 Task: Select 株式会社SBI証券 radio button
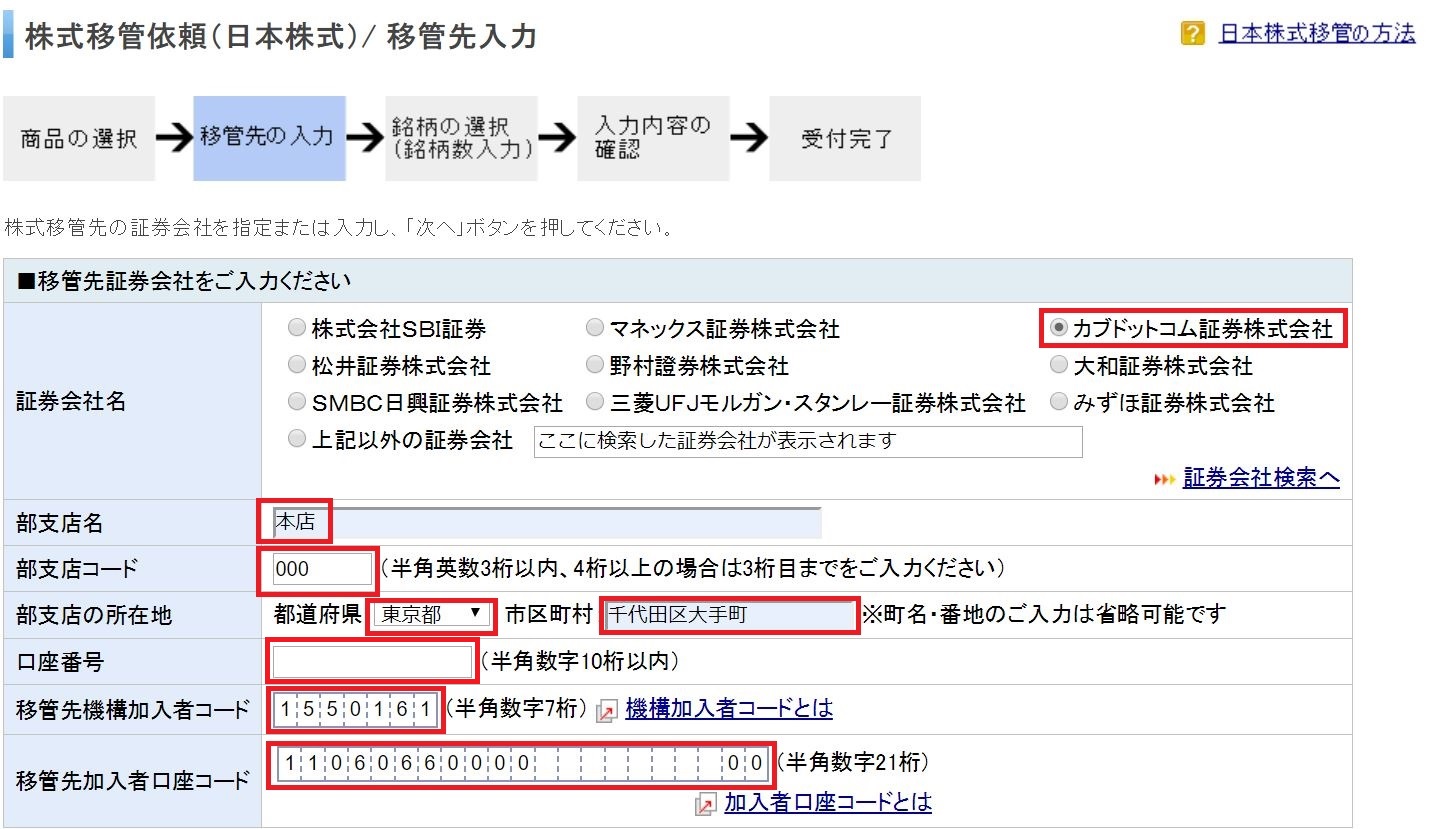coord(296,328)
